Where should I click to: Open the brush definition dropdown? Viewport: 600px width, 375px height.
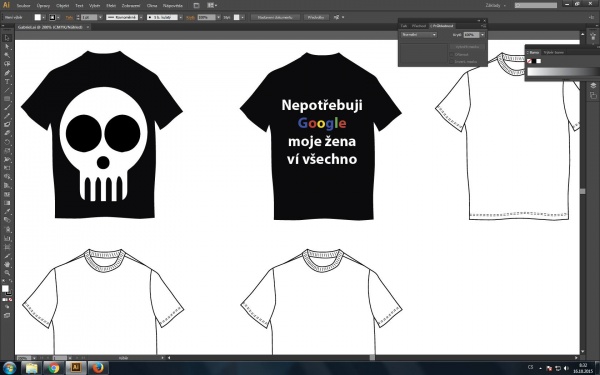[x=181, y=17]
